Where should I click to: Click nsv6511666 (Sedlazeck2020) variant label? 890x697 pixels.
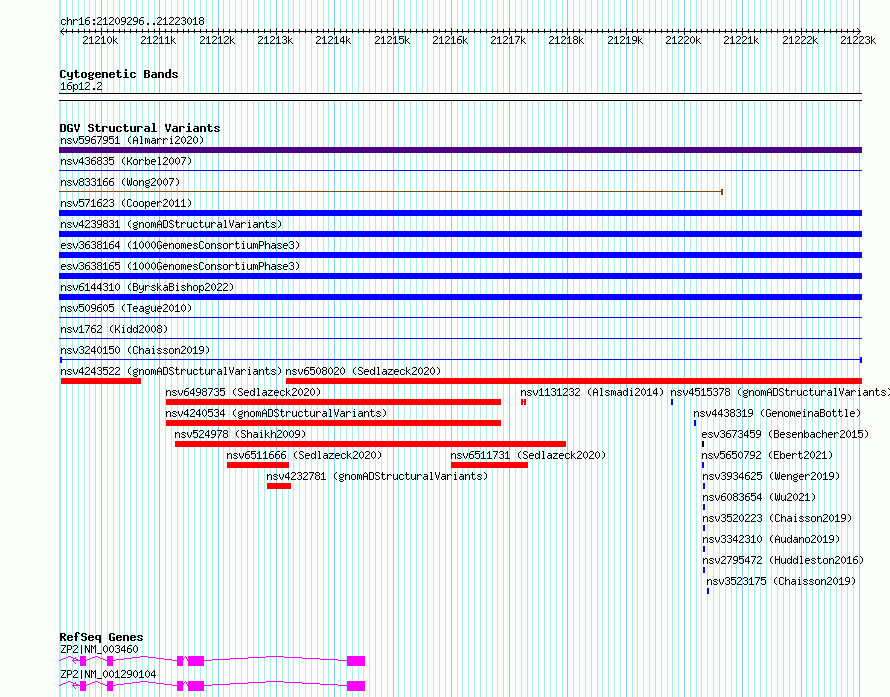(x=304, y=455)
